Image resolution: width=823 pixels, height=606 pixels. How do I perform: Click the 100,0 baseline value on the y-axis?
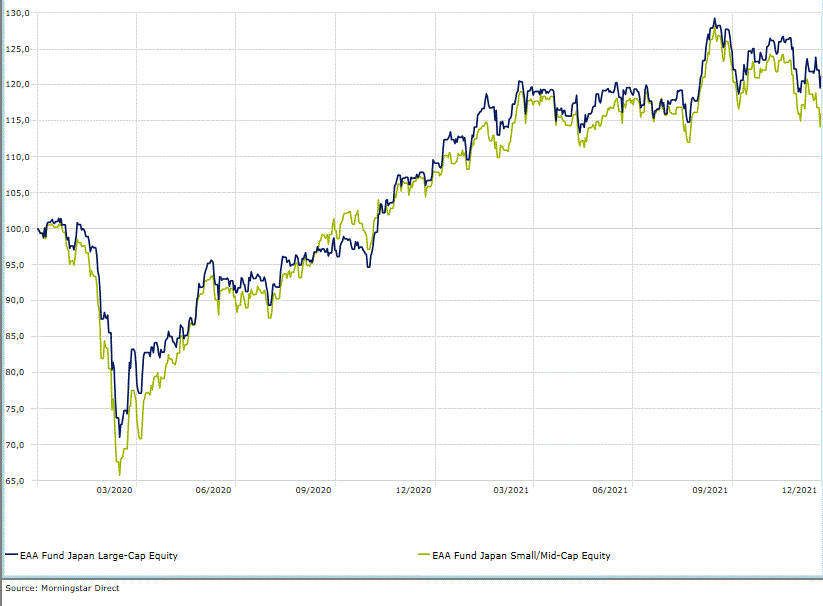tap(18, 229)
